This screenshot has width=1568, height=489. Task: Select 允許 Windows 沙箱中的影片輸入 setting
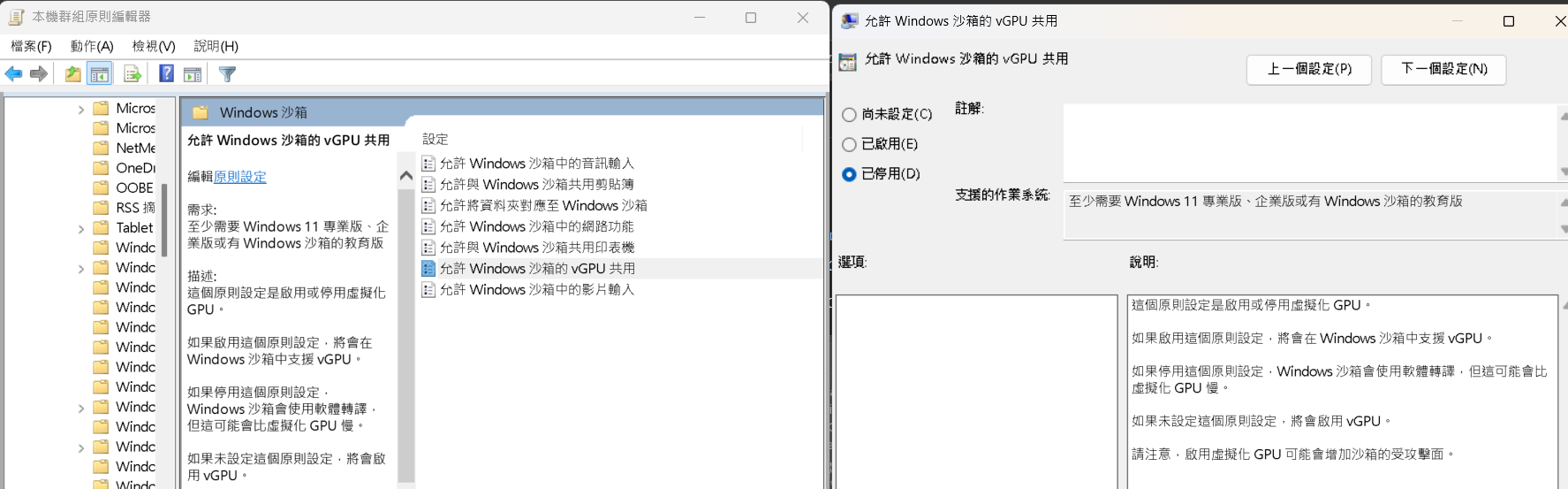537,290
